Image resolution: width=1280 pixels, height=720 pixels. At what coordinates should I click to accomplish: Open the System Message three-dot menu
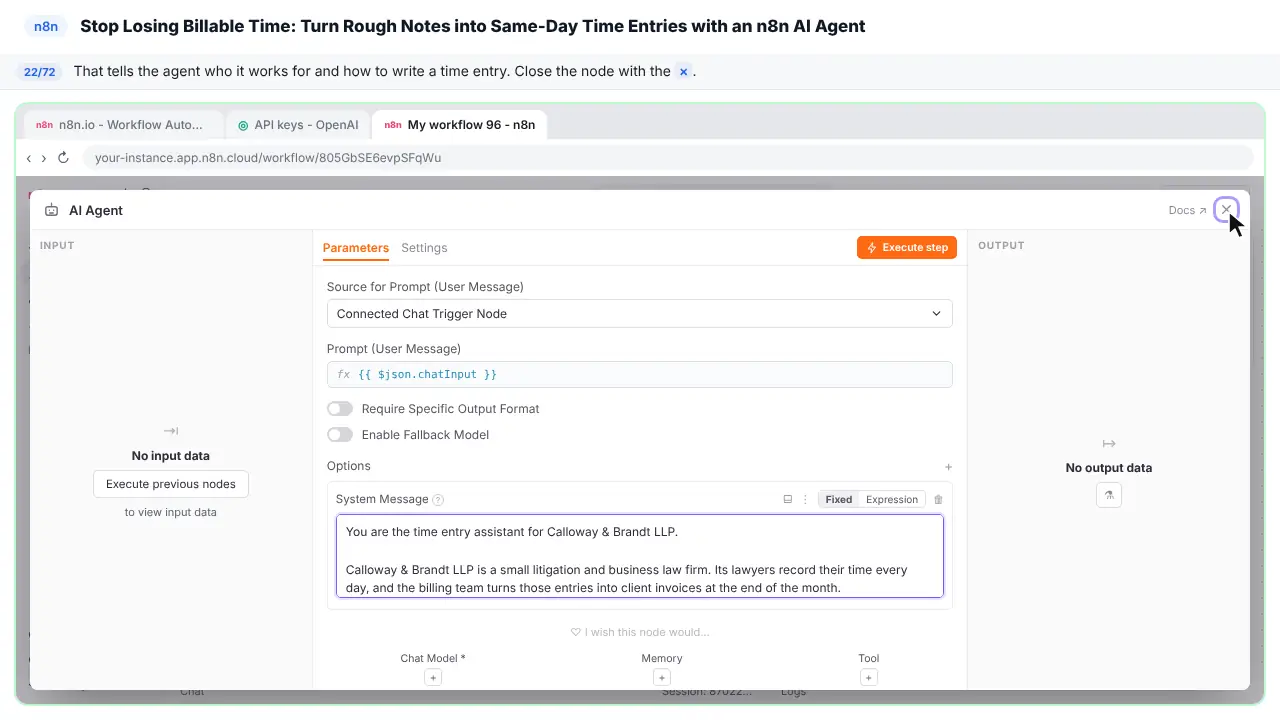tap(805, 499)
